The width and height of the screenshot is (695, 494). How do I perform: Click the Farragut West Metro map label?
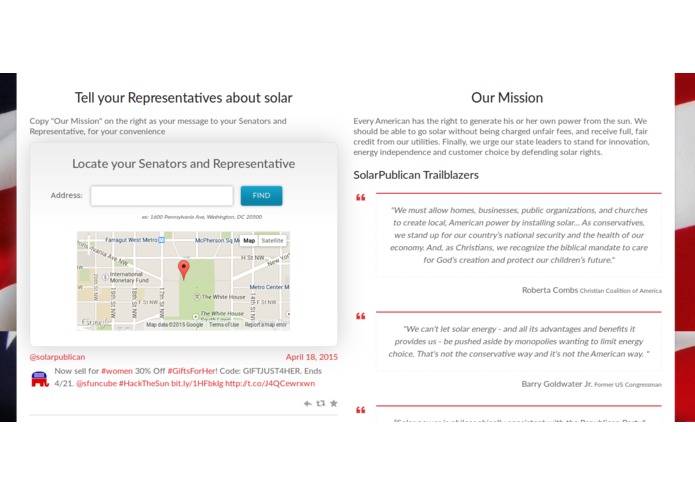131,240
